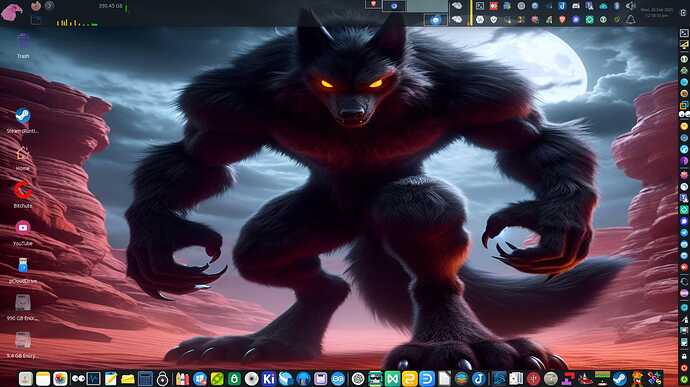Open the pCloudDrive desktop icon
Image resolution: width=690 pixels, height=387 pixels.
pos(23,270)
